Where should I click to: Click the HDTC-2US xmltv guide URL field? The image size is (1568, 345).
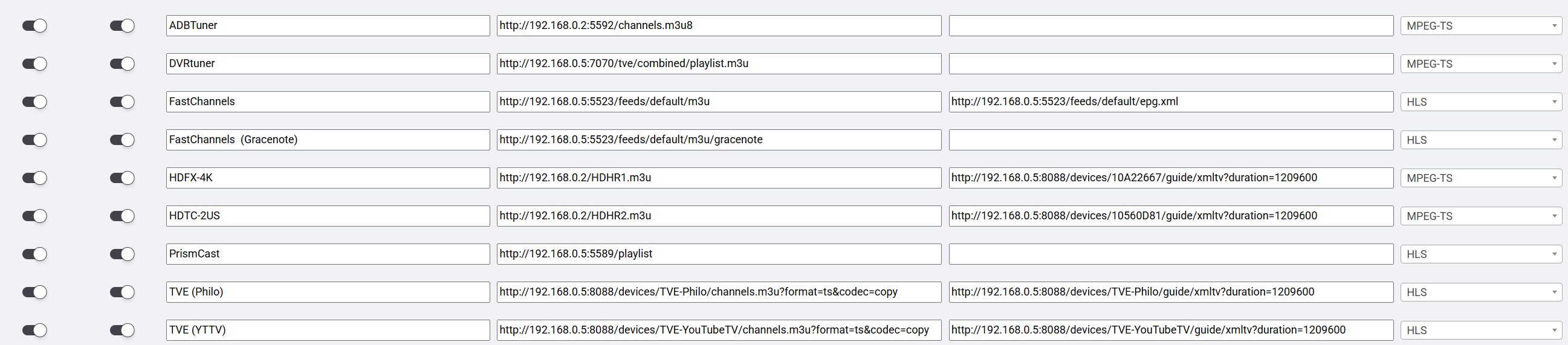click(x=1170, y=216)
